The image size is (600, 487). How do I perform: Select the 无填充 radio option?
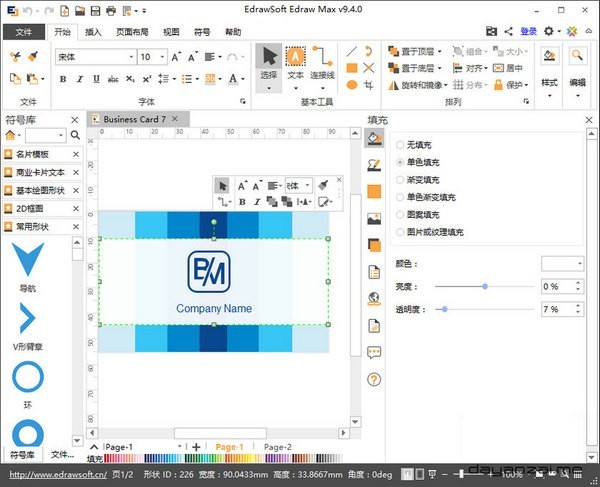coord(401,144)
